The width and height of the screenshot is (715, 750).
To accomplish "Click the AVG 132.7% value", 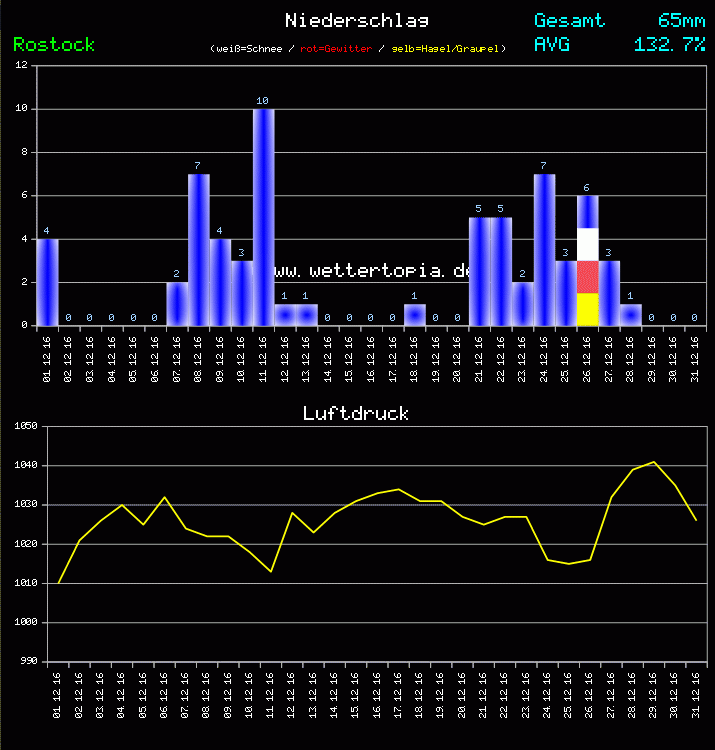I will (669, 44).
